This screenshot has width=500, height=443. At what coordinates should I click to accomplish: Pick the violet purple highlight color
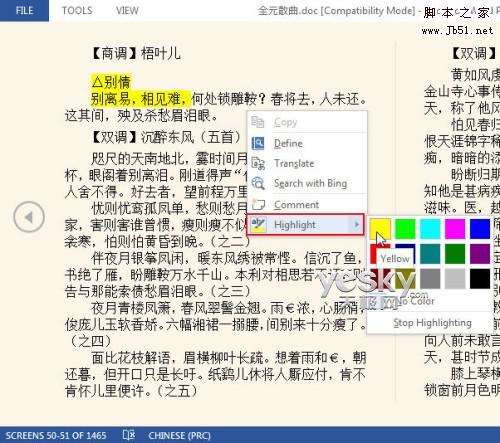[480, 254]
